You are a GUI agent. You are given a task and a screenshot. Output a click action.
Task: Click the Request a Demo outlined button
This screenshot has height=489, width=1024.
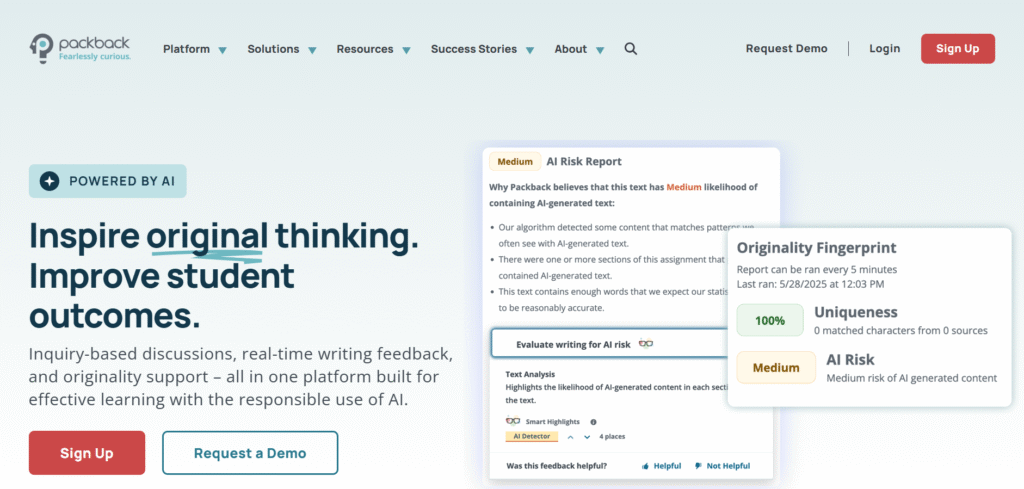250,453
